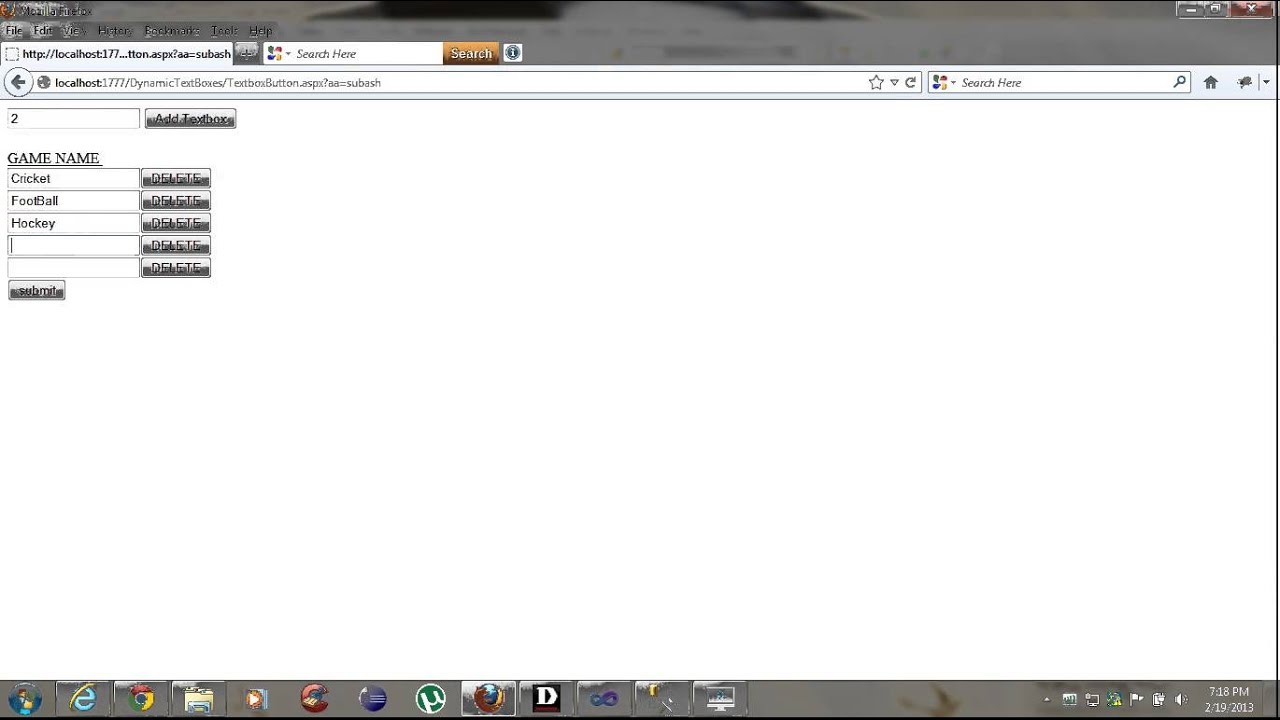Viewport: 1280px width, 720px height.
Task: Reload the page with the refresh icon
Action: (x=910, y=82)
